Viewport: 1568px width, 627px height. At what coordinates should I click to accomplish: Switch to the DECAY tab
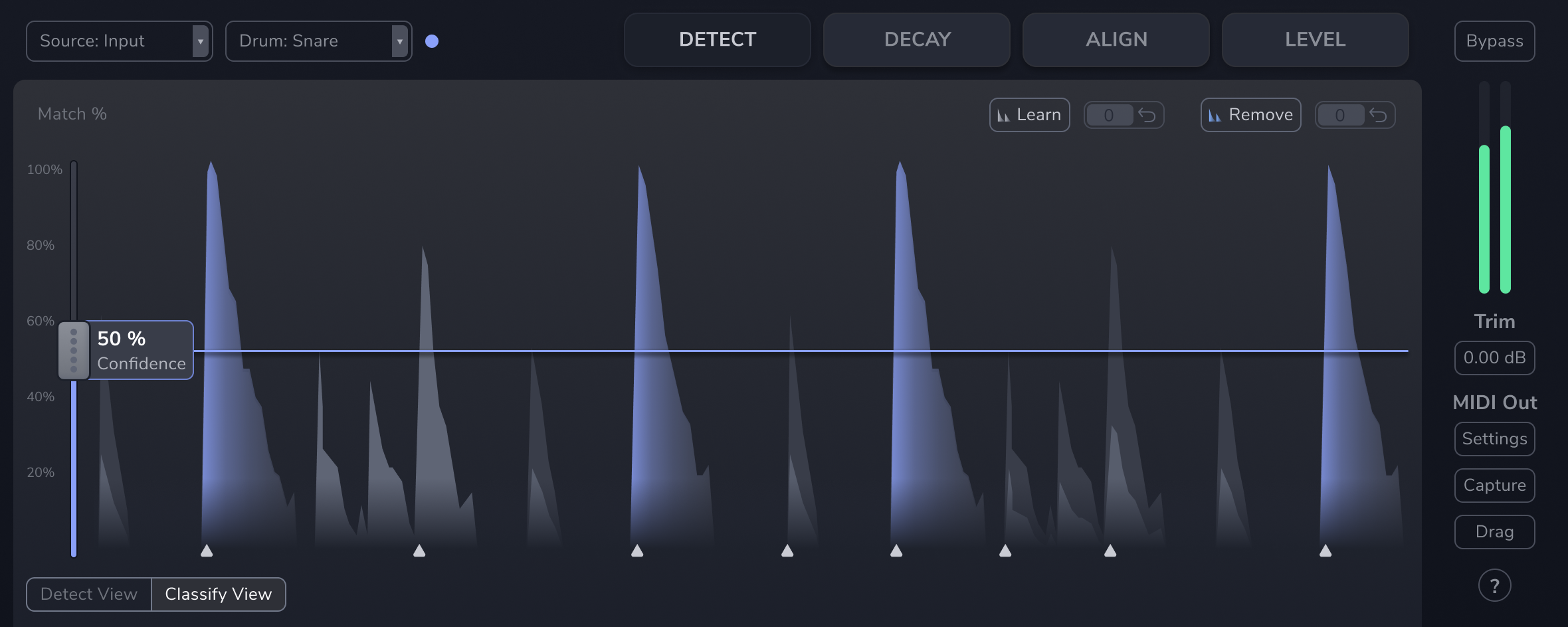point(917,40)
